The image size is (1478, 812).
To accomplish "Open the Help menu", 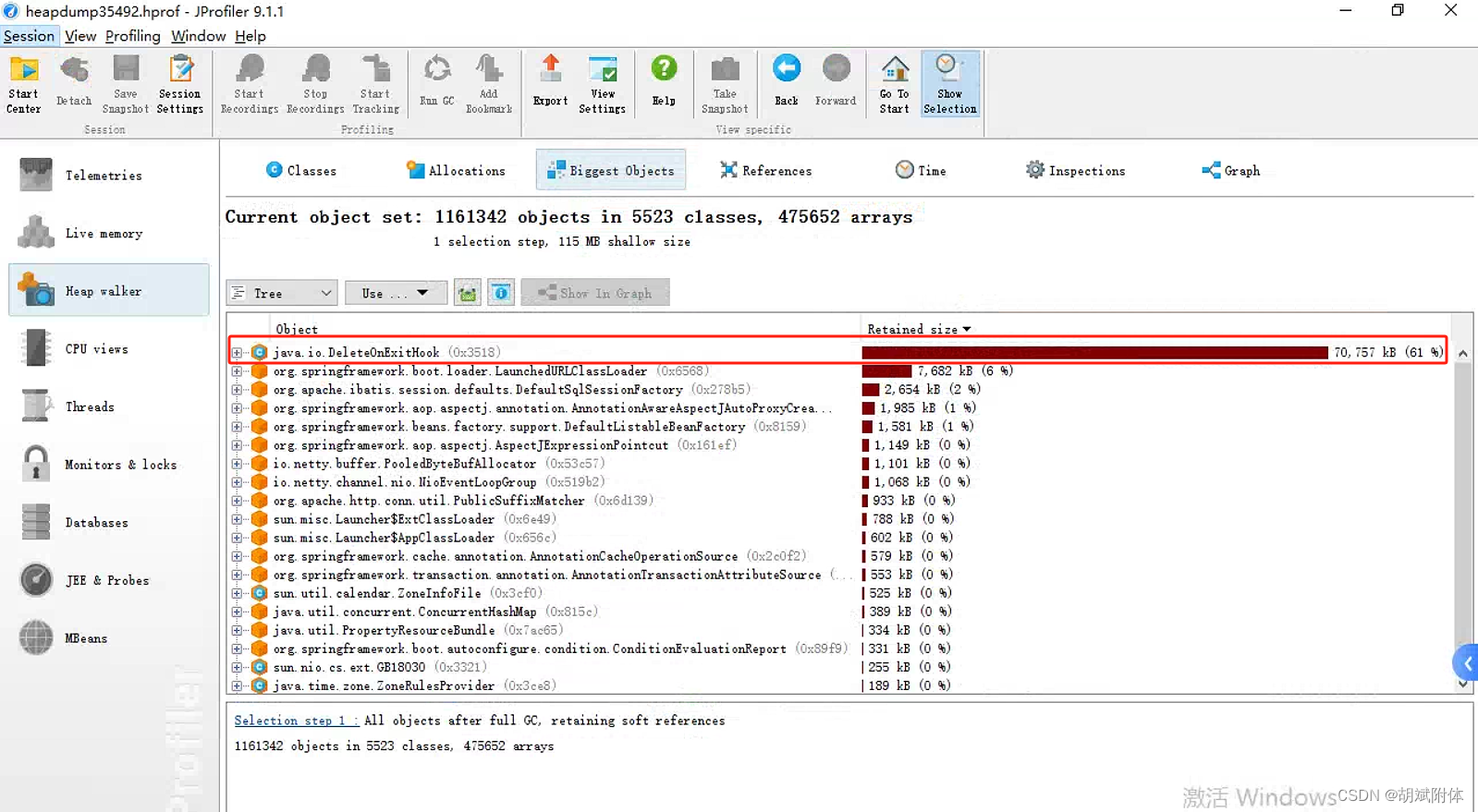I will 250,36.
